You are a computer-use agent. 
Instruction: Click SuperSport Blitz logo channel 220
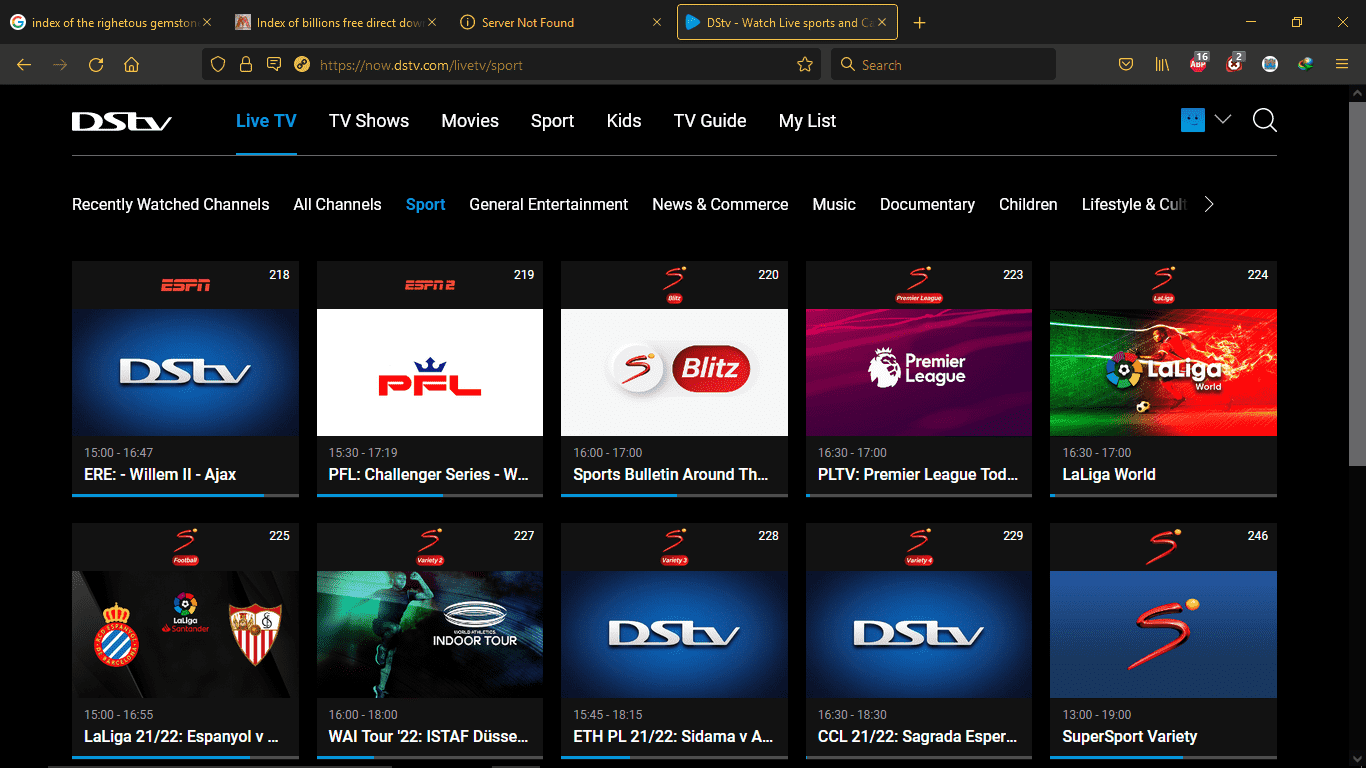pyautogui.click(x=675, y=285)
